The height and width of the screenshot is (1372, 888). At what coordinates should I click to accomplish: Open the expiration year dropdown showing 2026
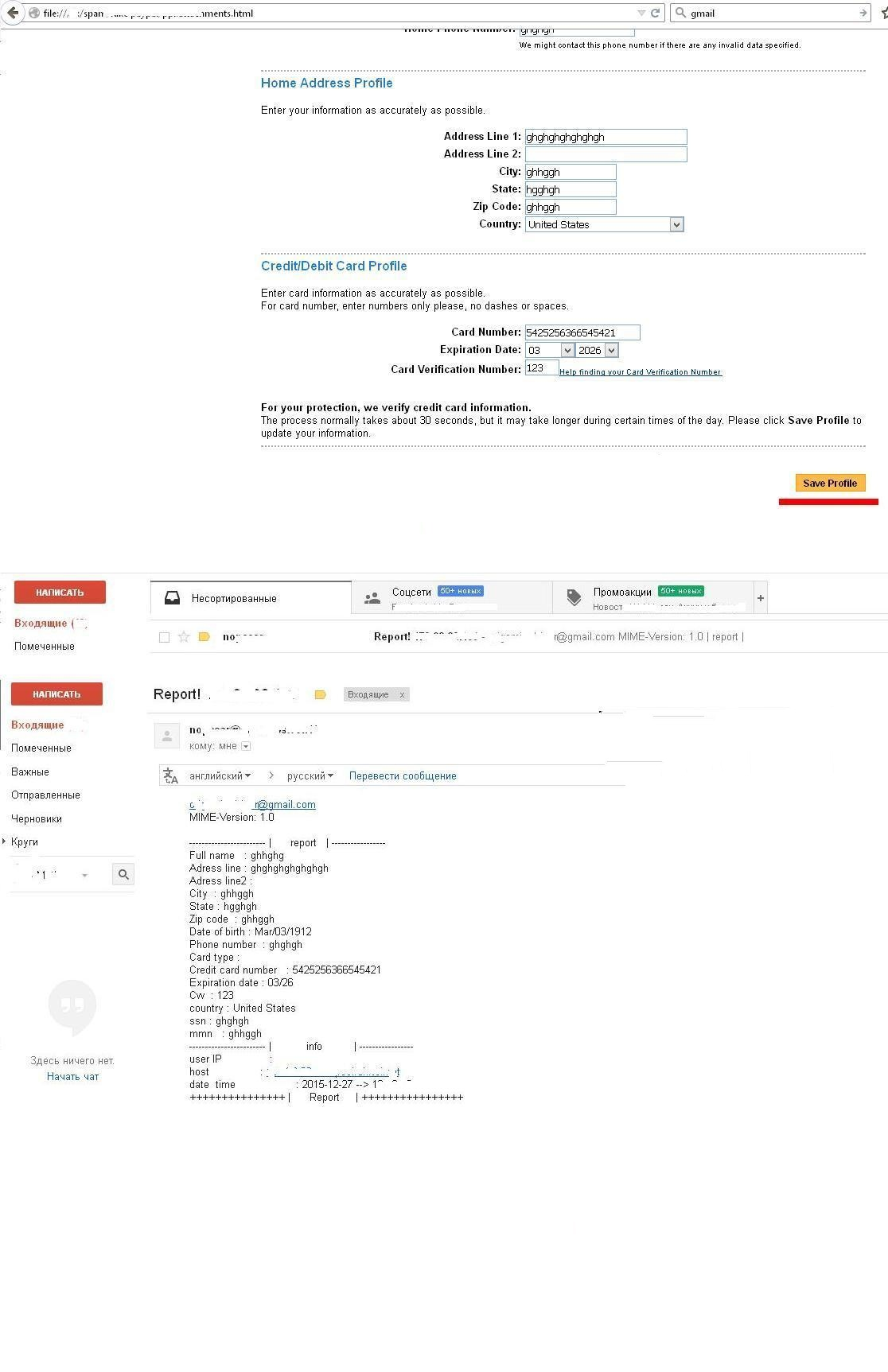point(611,350)
